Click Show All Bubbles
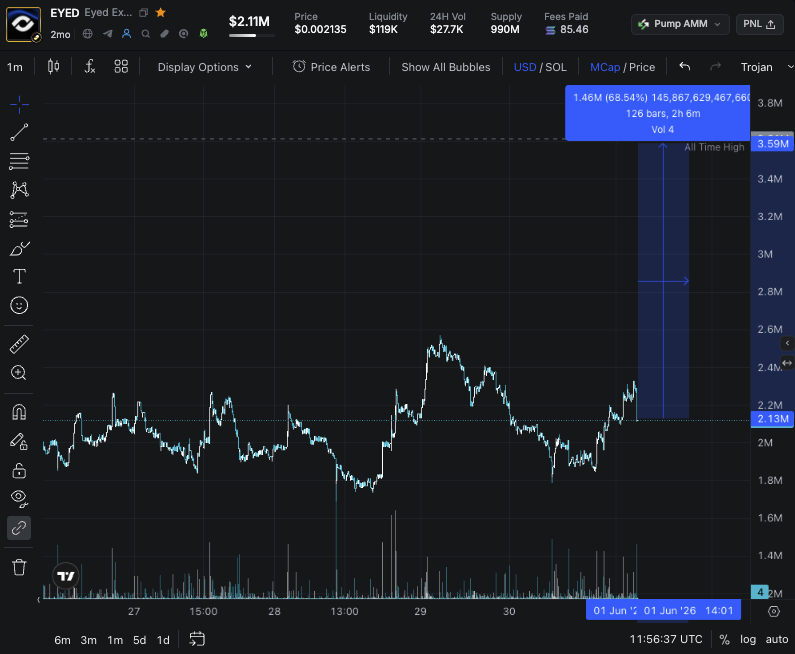795x654 pixels. [446, 67]
